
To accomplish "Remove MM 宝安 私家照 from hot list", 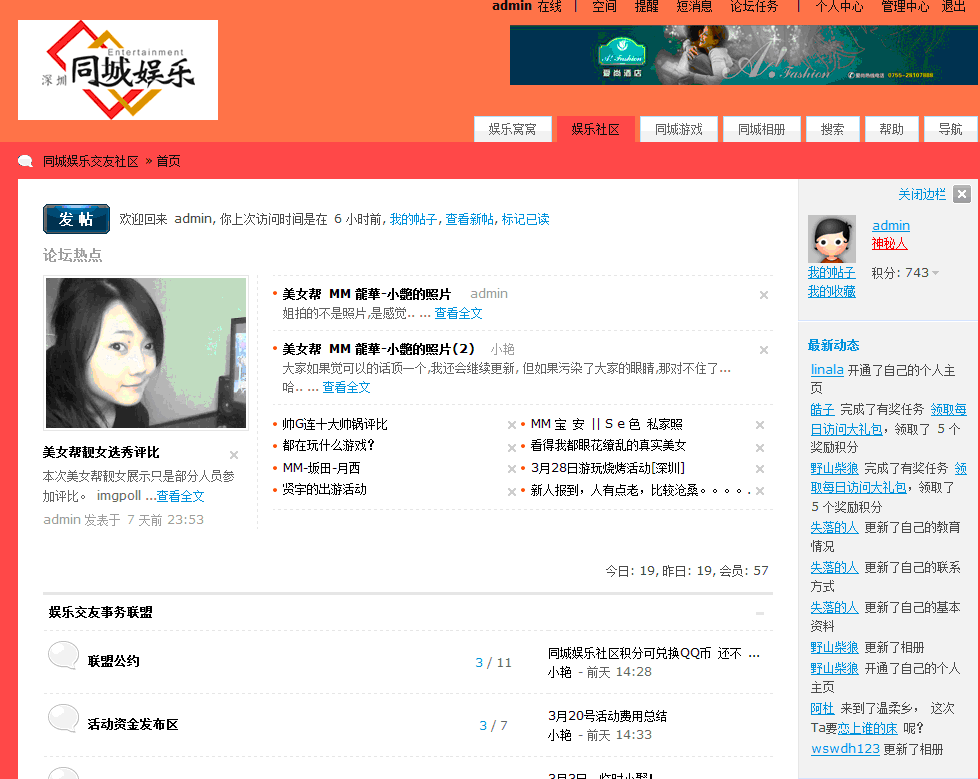I will click(760, 425).
